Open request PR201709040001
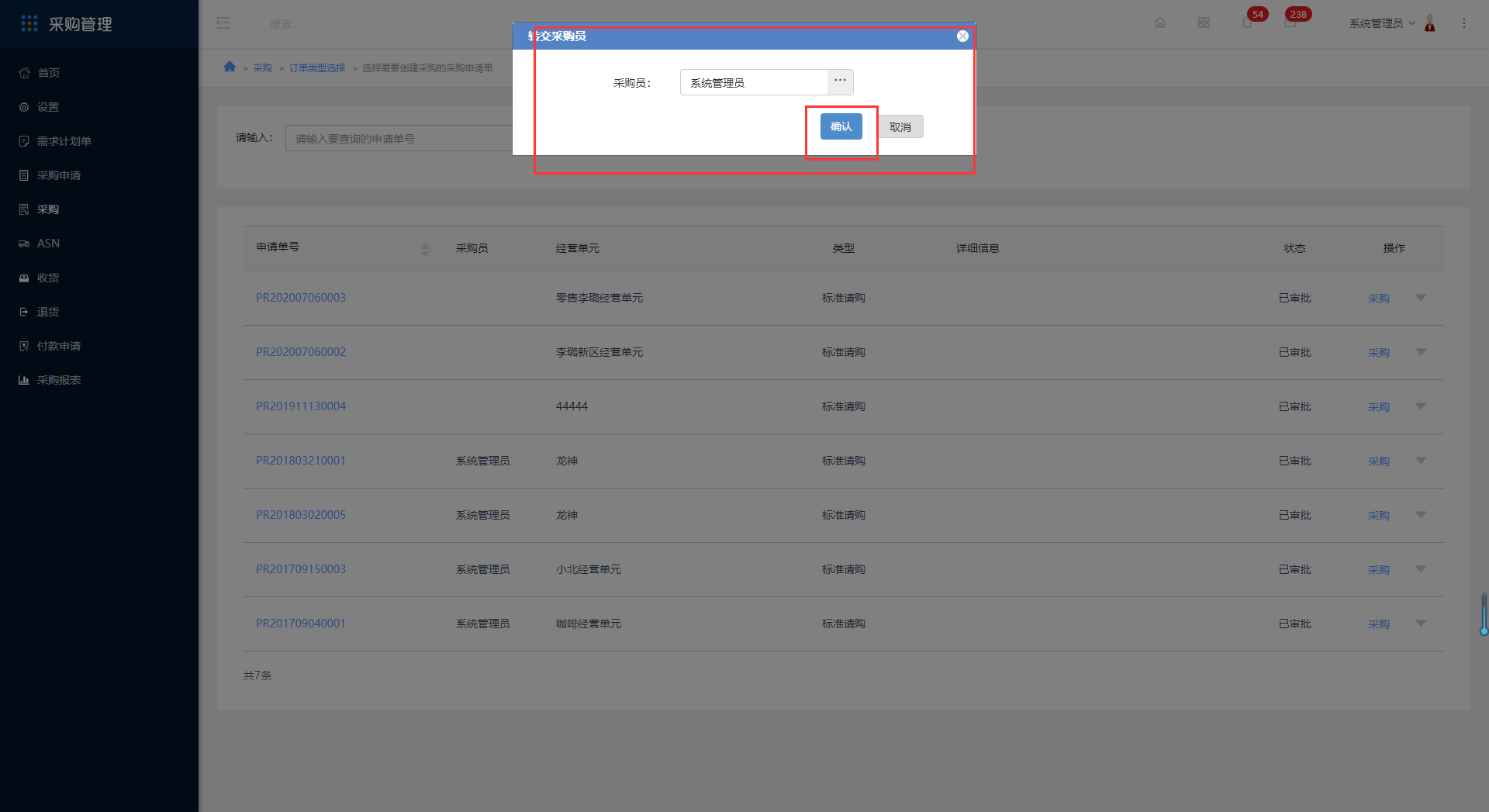 301,624
